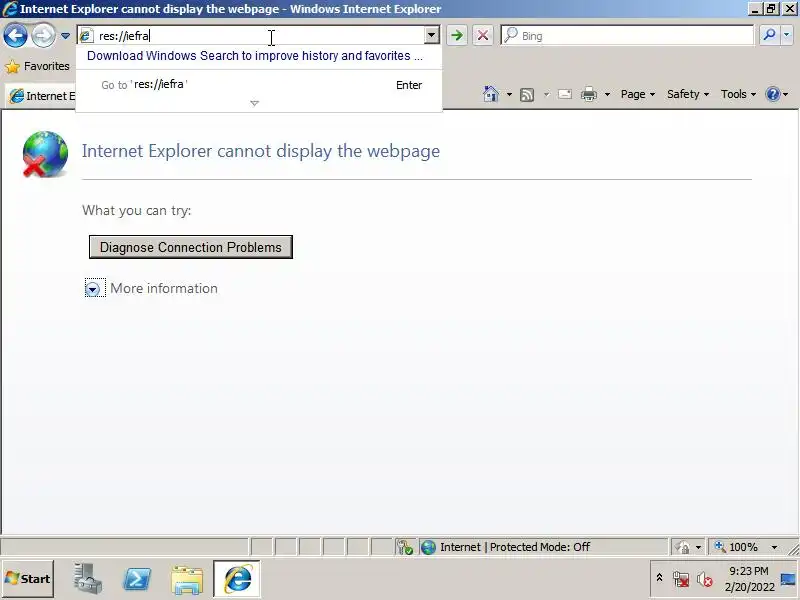
Task: Click Download Windows Search suggestion link
Action: pos(255,56)
